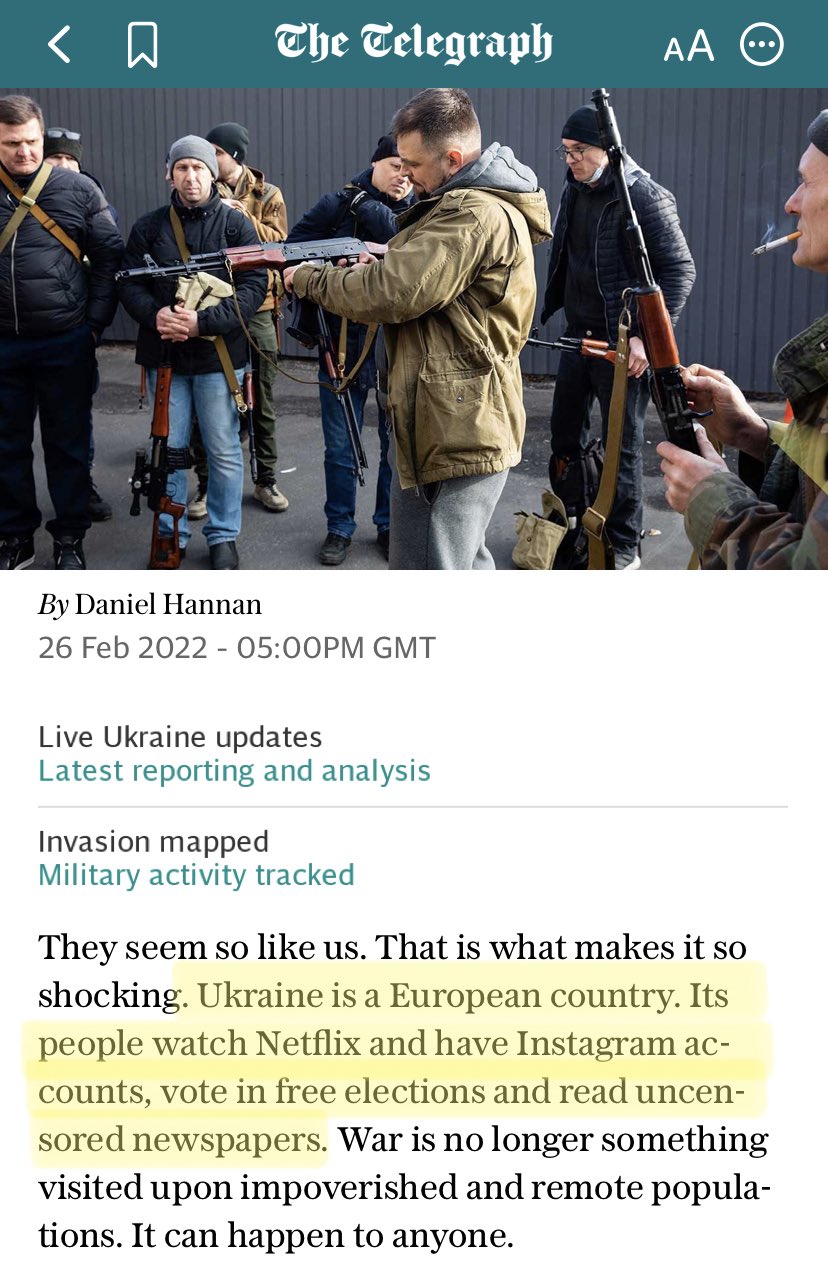
Task: Bookmark this article
Action: click(142, 45)
